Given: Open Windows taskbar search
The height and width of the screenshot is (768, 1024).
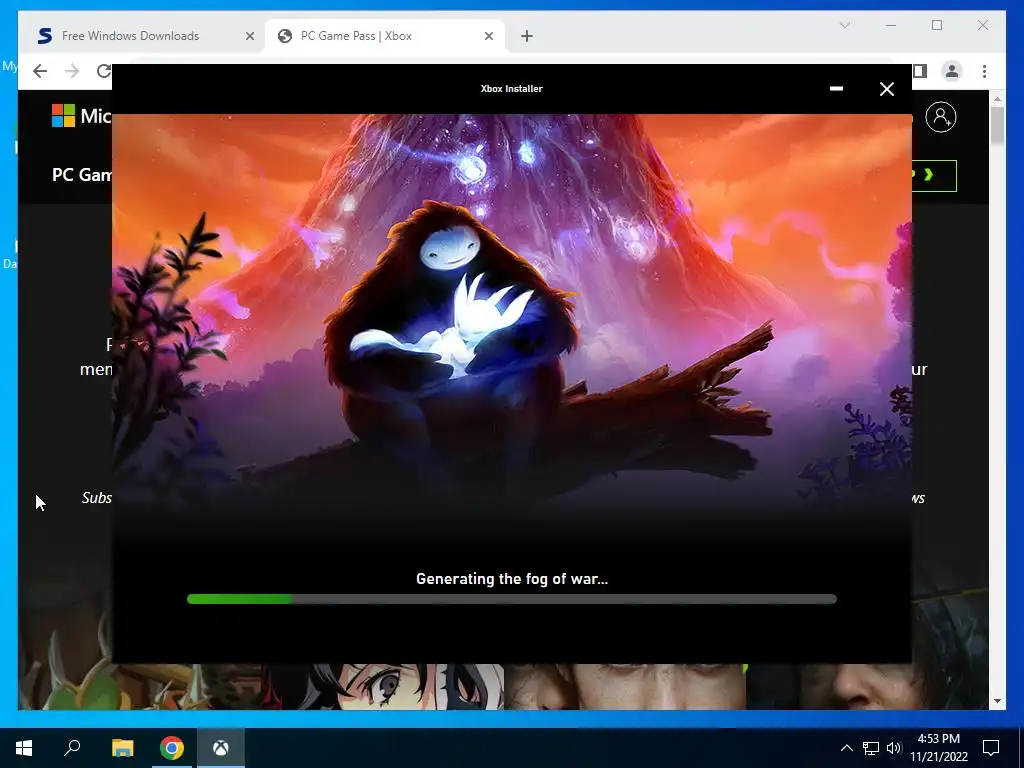Looking at the screenshot, I should (x=72, y=748).
